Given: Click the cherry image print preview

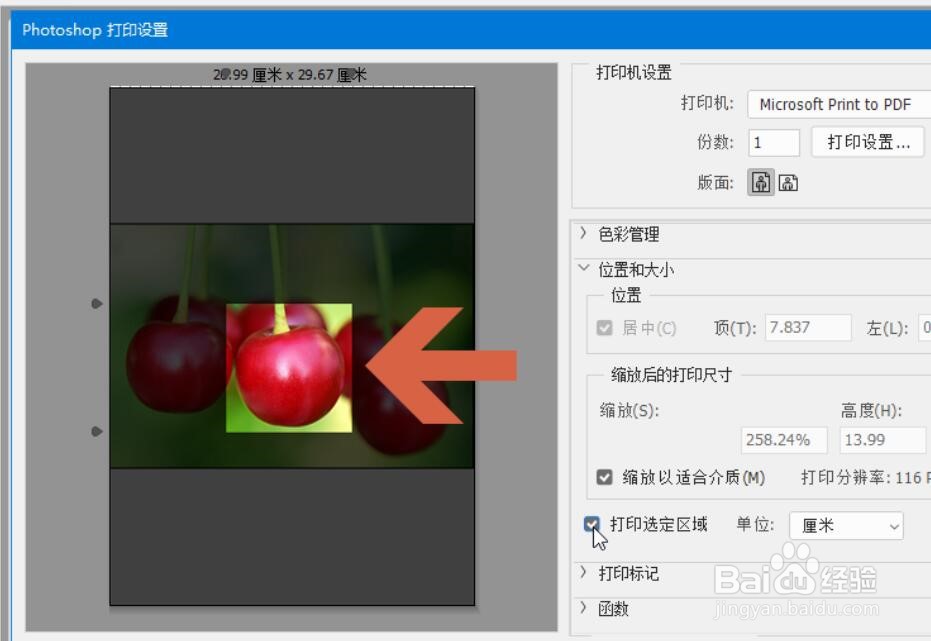Looking at the screenshot, I should click(x=292, y=346).
